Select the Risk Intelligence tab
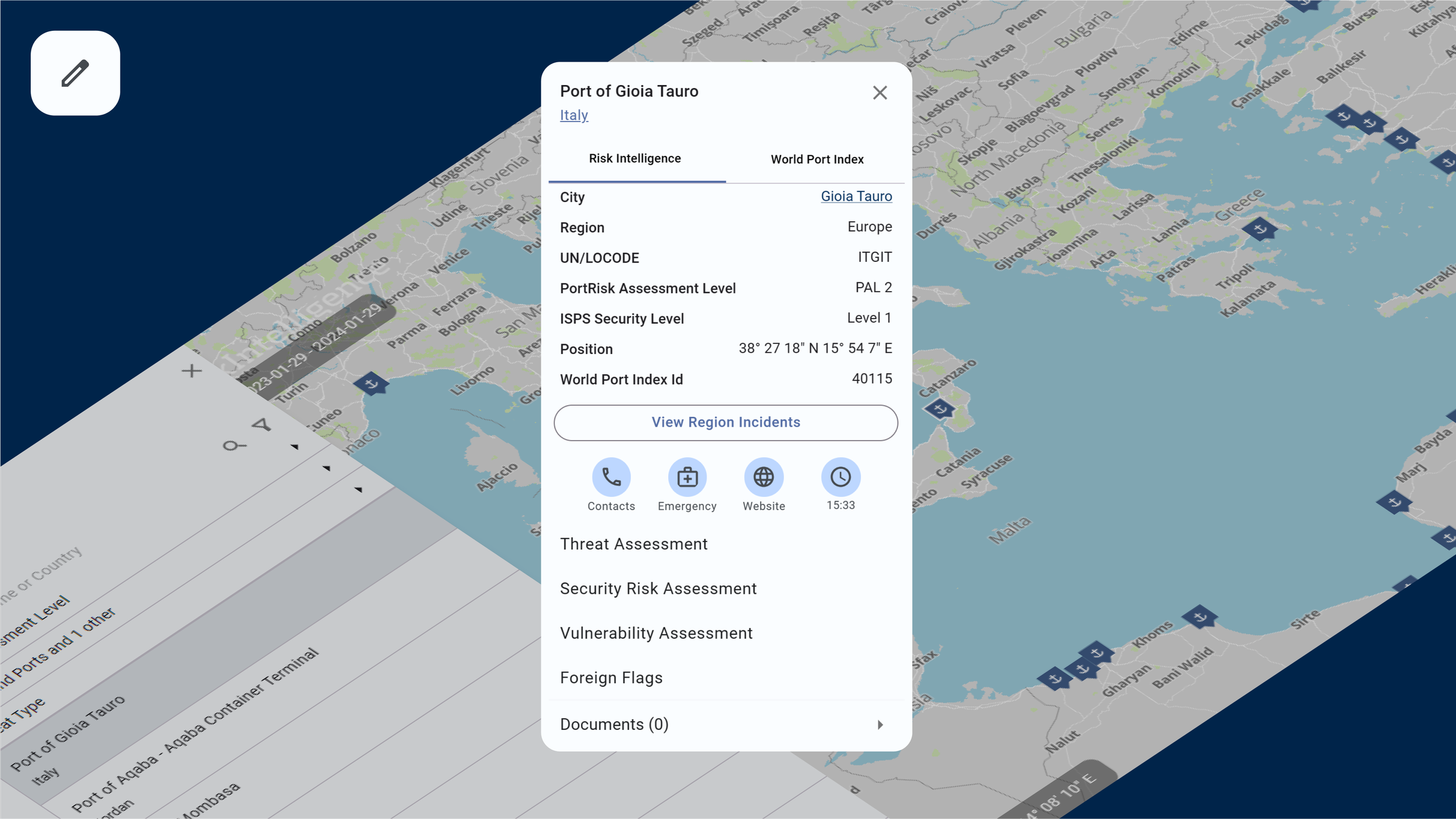This screenshot has width=1456, height=819. coord(635,159)
